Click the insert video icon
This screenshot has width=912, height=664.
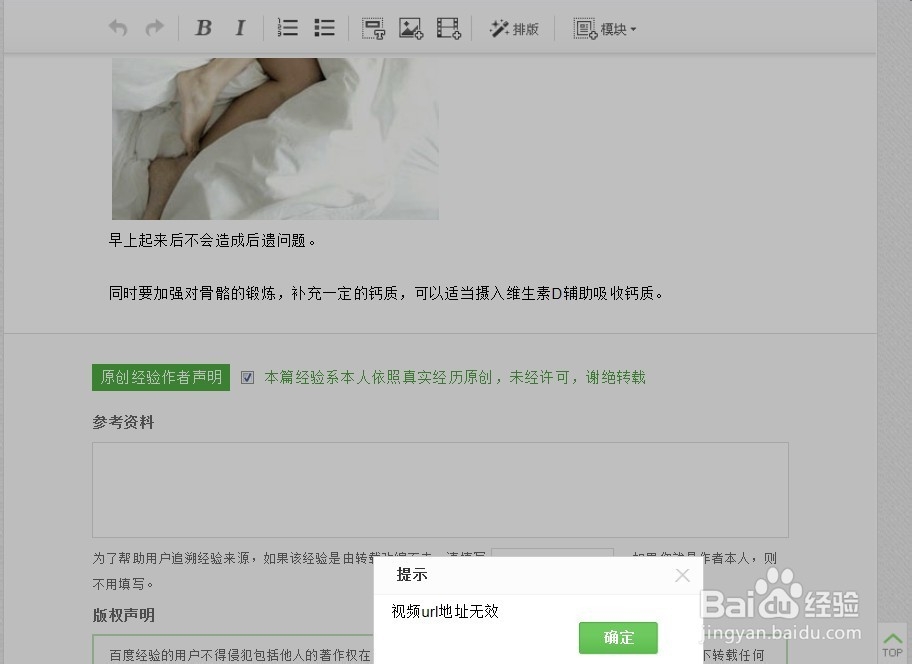(x=447, y=28)
